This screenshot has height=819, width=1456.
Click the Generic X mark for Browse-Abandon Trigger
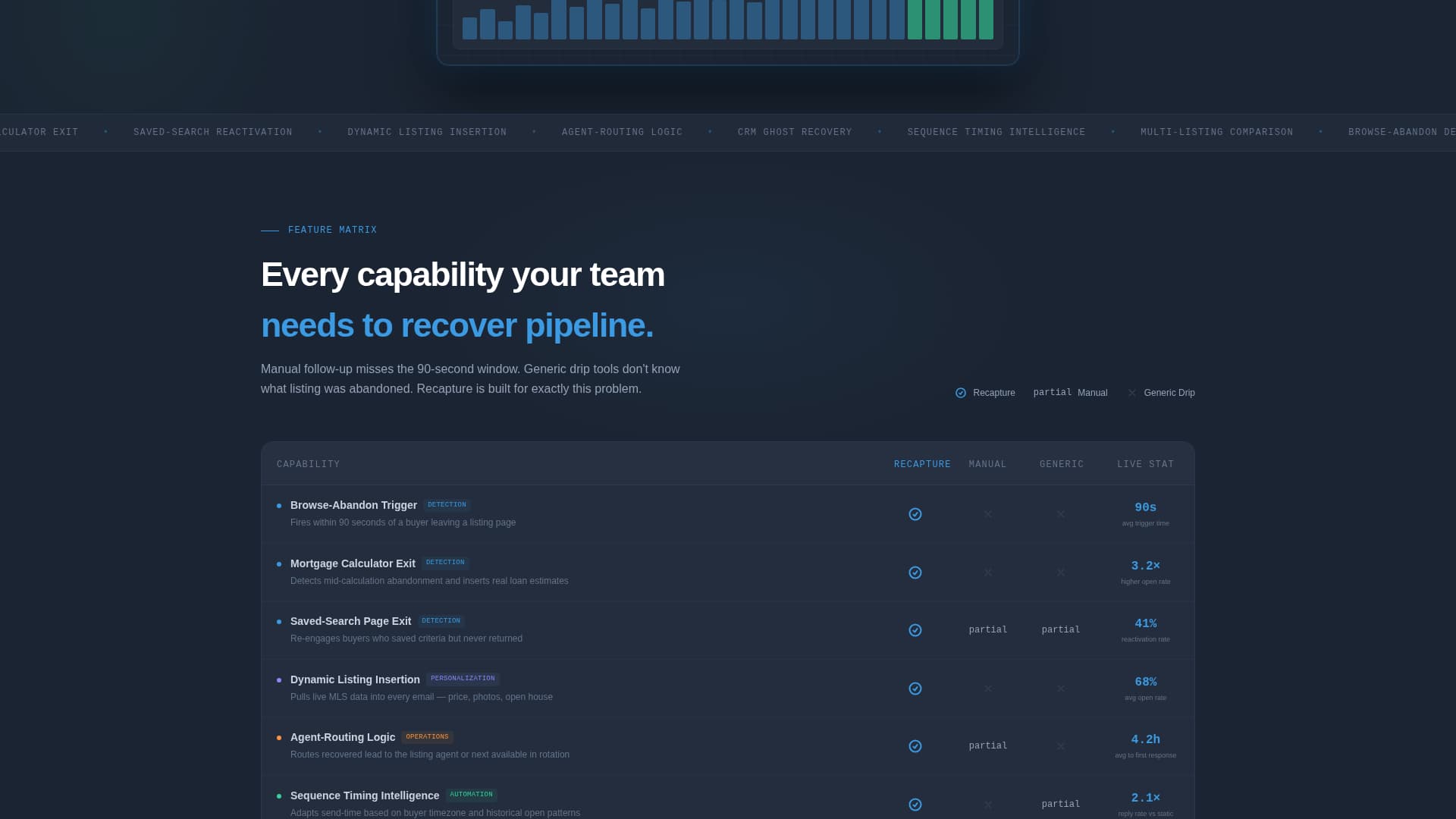coord(1061,514)
